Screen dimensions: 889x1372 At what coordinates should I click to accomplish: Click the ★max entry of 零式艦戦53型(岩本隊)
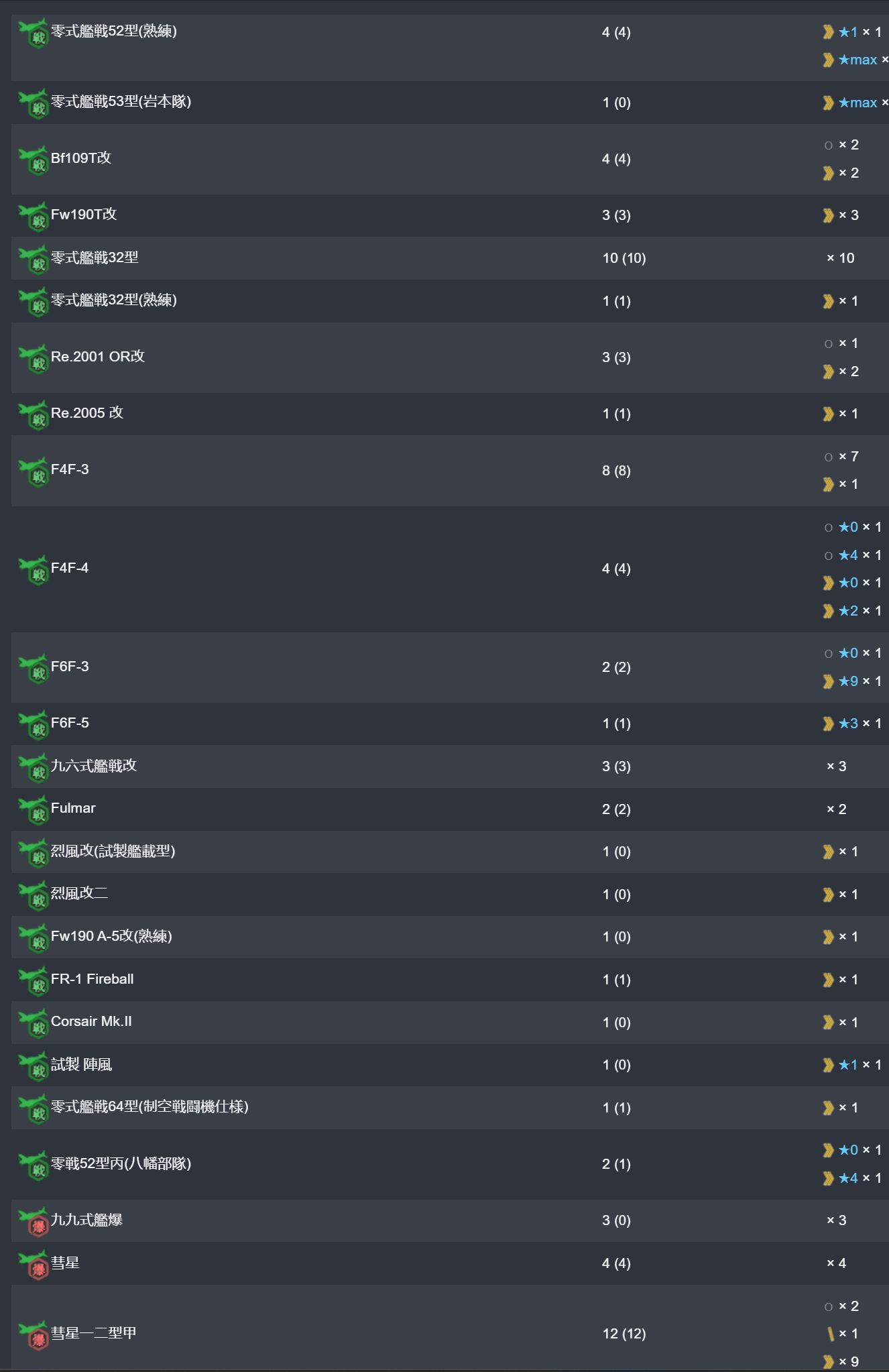857,103
